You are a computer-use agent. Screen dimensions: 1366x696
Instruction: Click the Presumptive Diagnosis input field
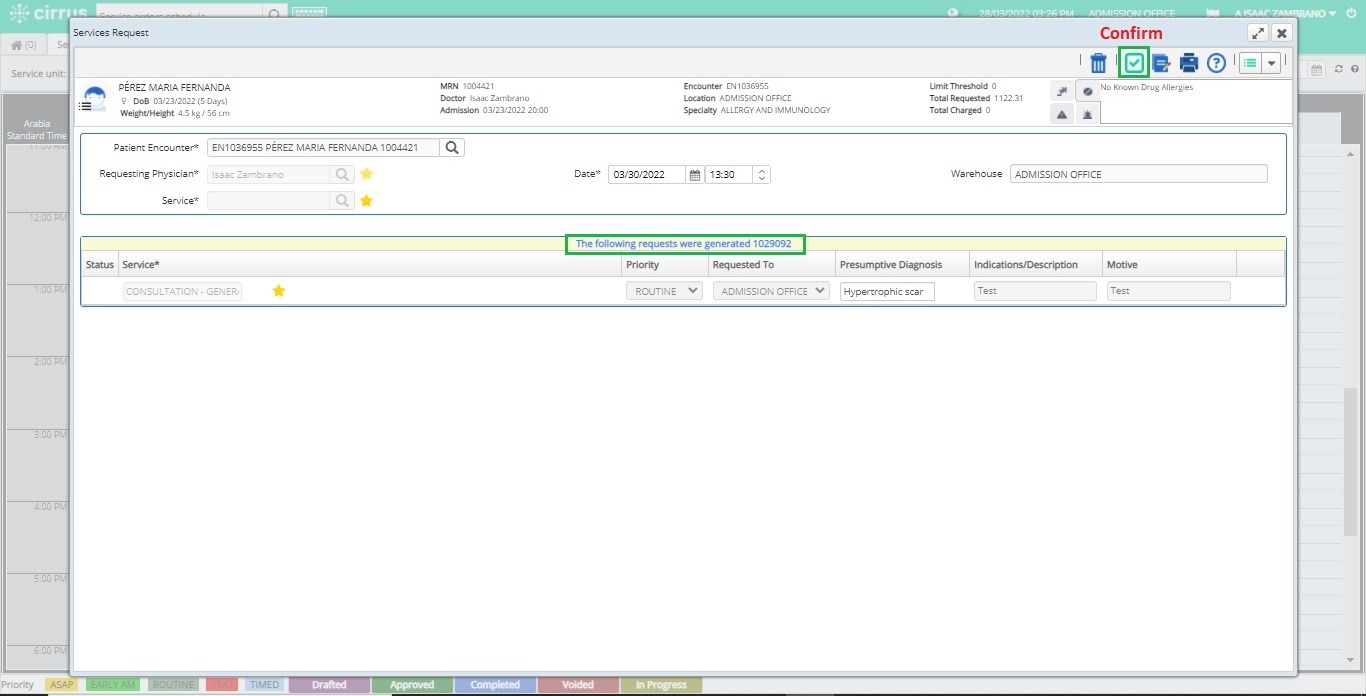coord(887,291)
